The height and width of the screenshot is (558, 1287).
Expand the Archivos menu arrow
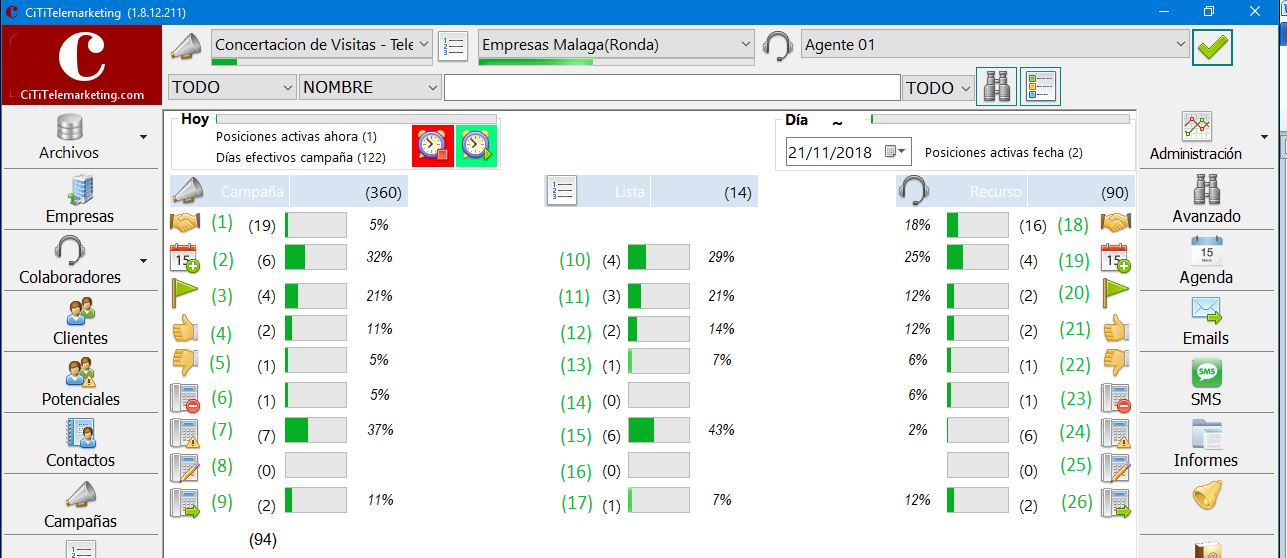(143, 136)
